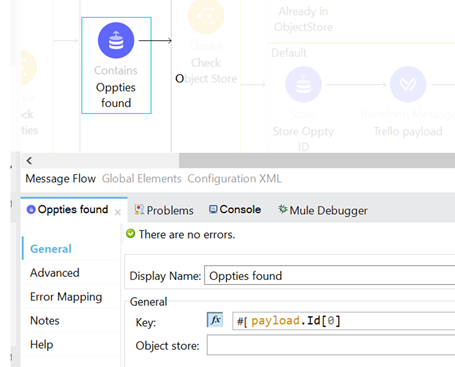Click the Mule Debugger bug icon
The image size is (455, 367).
tap(283, 209)
